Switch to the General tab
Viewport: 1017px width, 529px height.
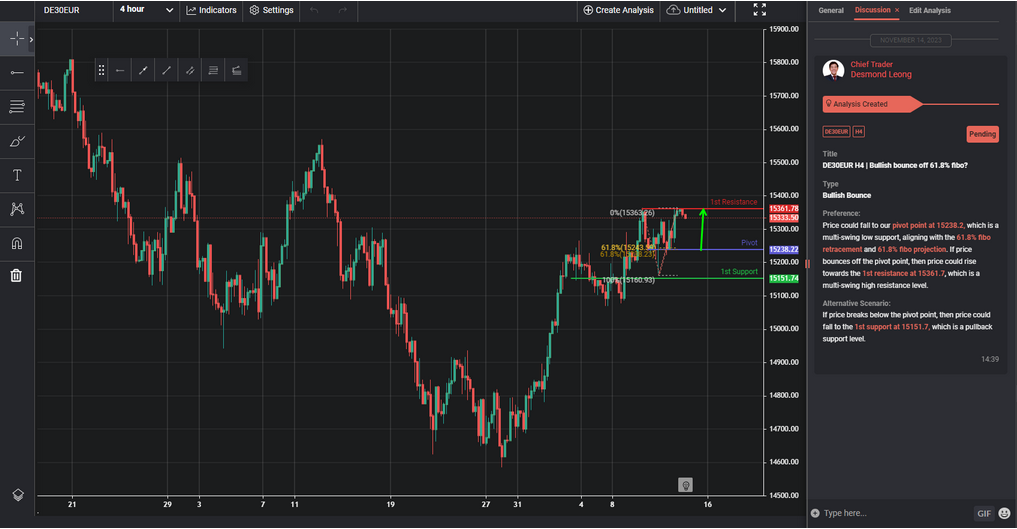pos(831,10)
